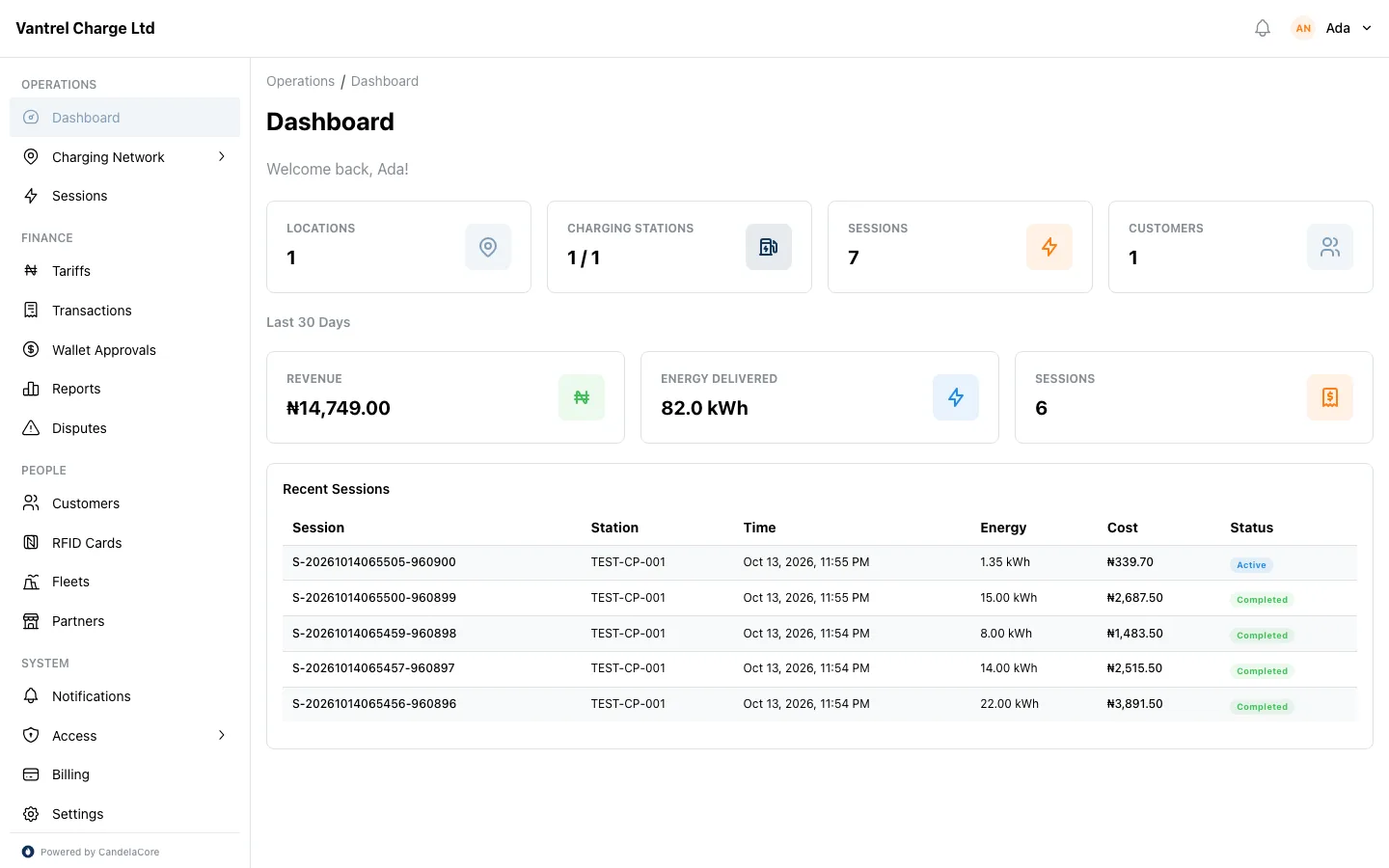Click the ₦14,749.00 revenue value
The width and height of the screenshot is (1389, 868).
coord(339,408)
